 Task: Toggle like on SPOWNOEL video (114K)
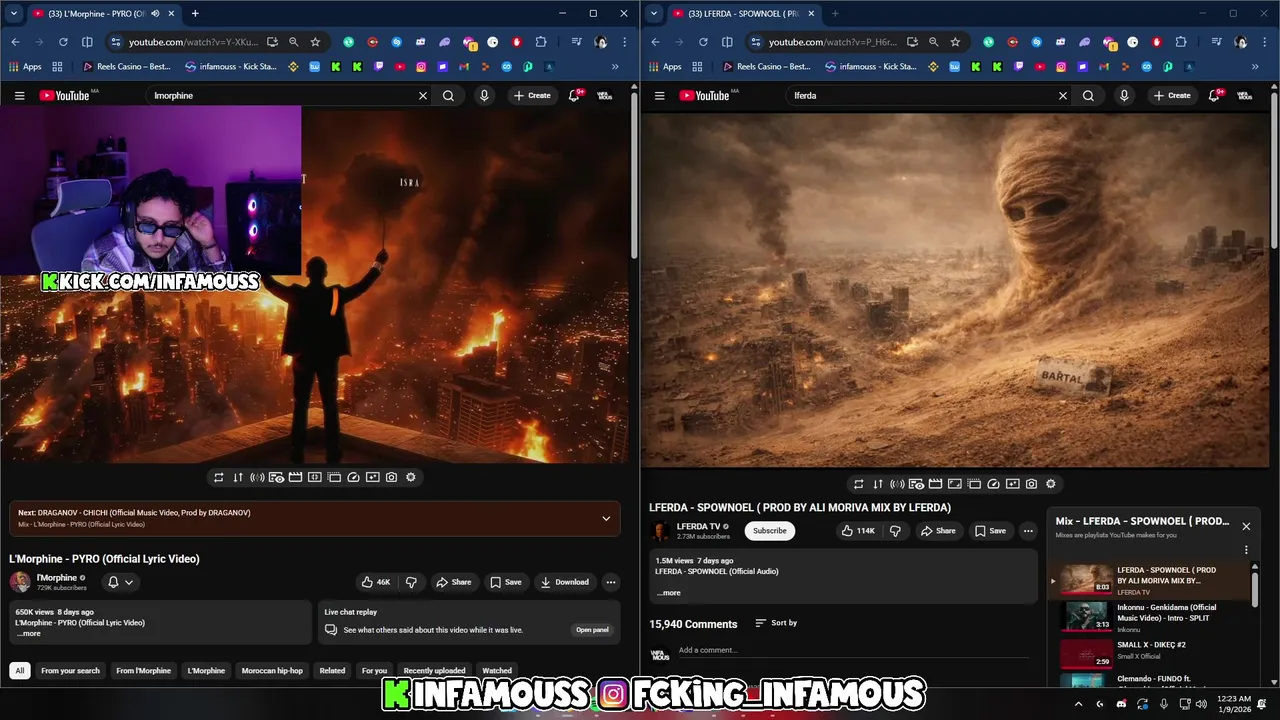click(x=859, y=531)
